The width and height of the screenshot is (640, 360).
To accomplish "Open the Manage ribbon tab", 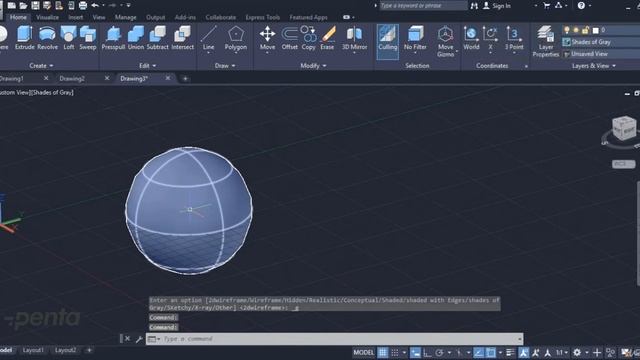I will coord(125,17).
